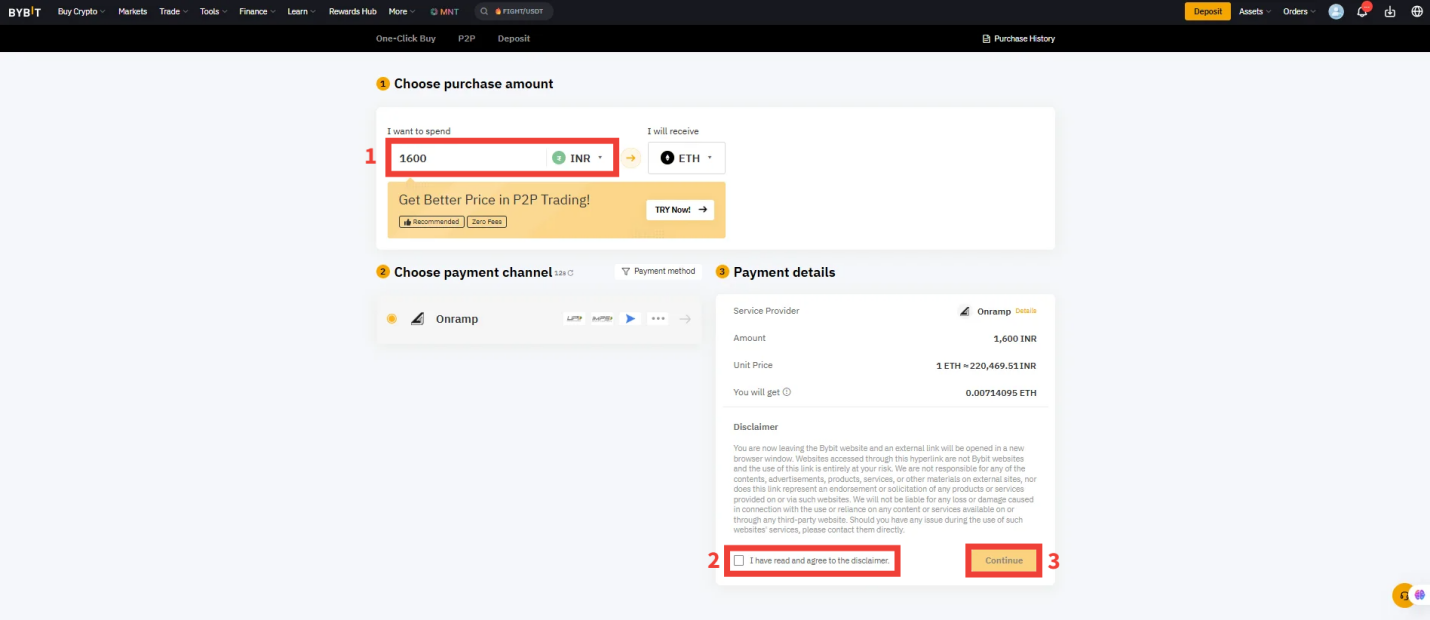Open the Markets menu
Image resolution: width=1430 pixels, height=620 pixels.
(132, 11)
